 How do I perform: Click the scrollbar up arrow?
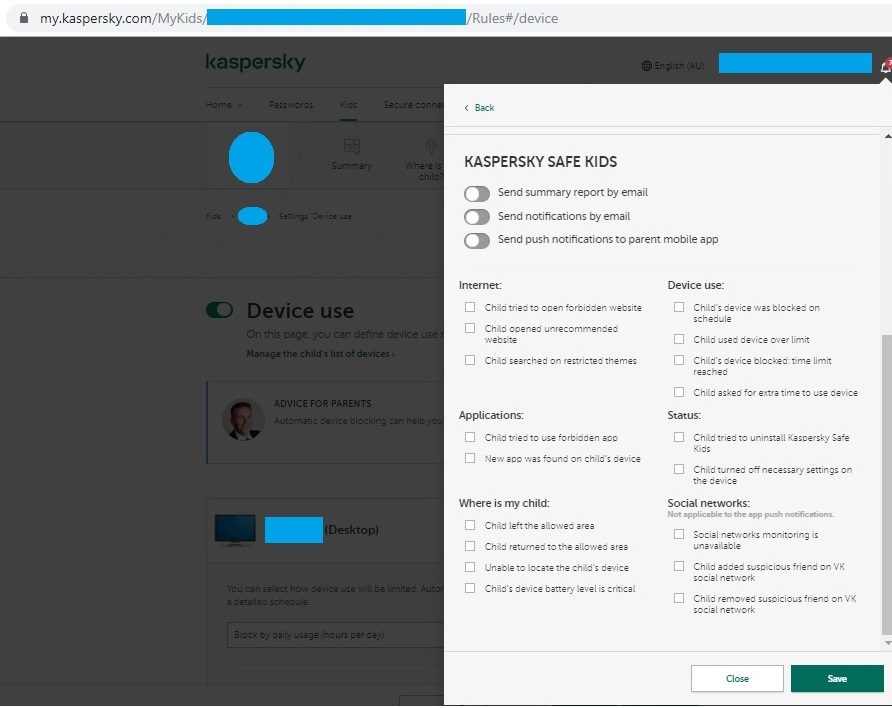[x=887, y=136]
